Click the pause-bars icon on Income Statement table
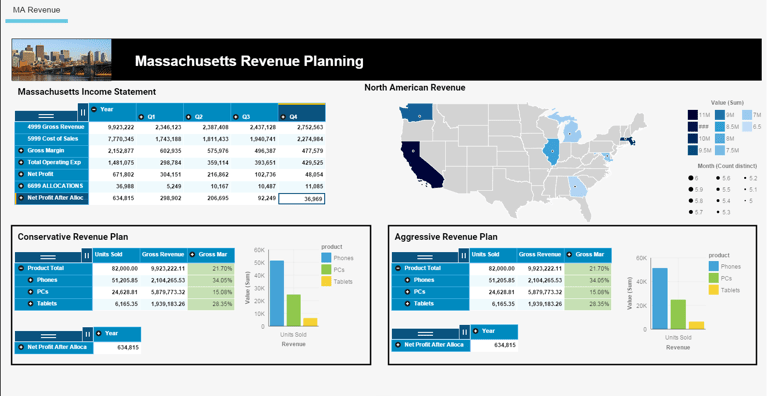This screenshot has height=396, width=770. [82, 112]
